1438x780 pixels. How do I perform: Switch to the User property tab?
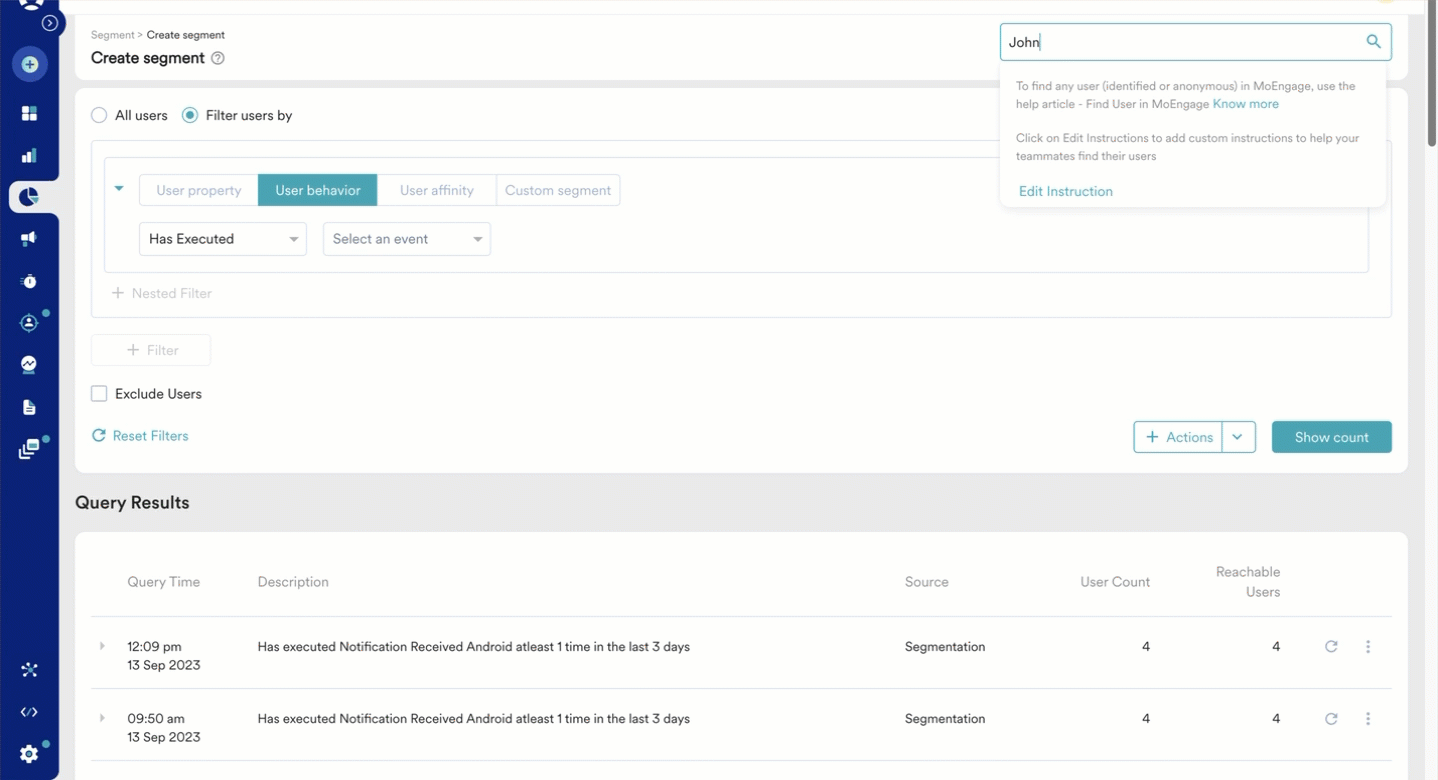(x=198, y=190)
